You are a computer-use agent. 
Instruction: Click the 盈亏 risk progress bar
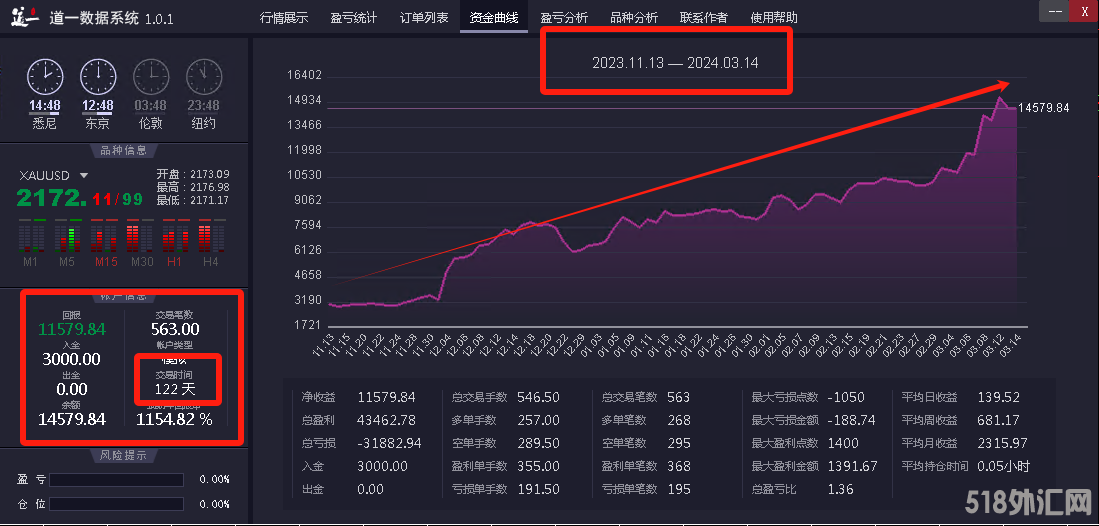[x=116, y=480]
